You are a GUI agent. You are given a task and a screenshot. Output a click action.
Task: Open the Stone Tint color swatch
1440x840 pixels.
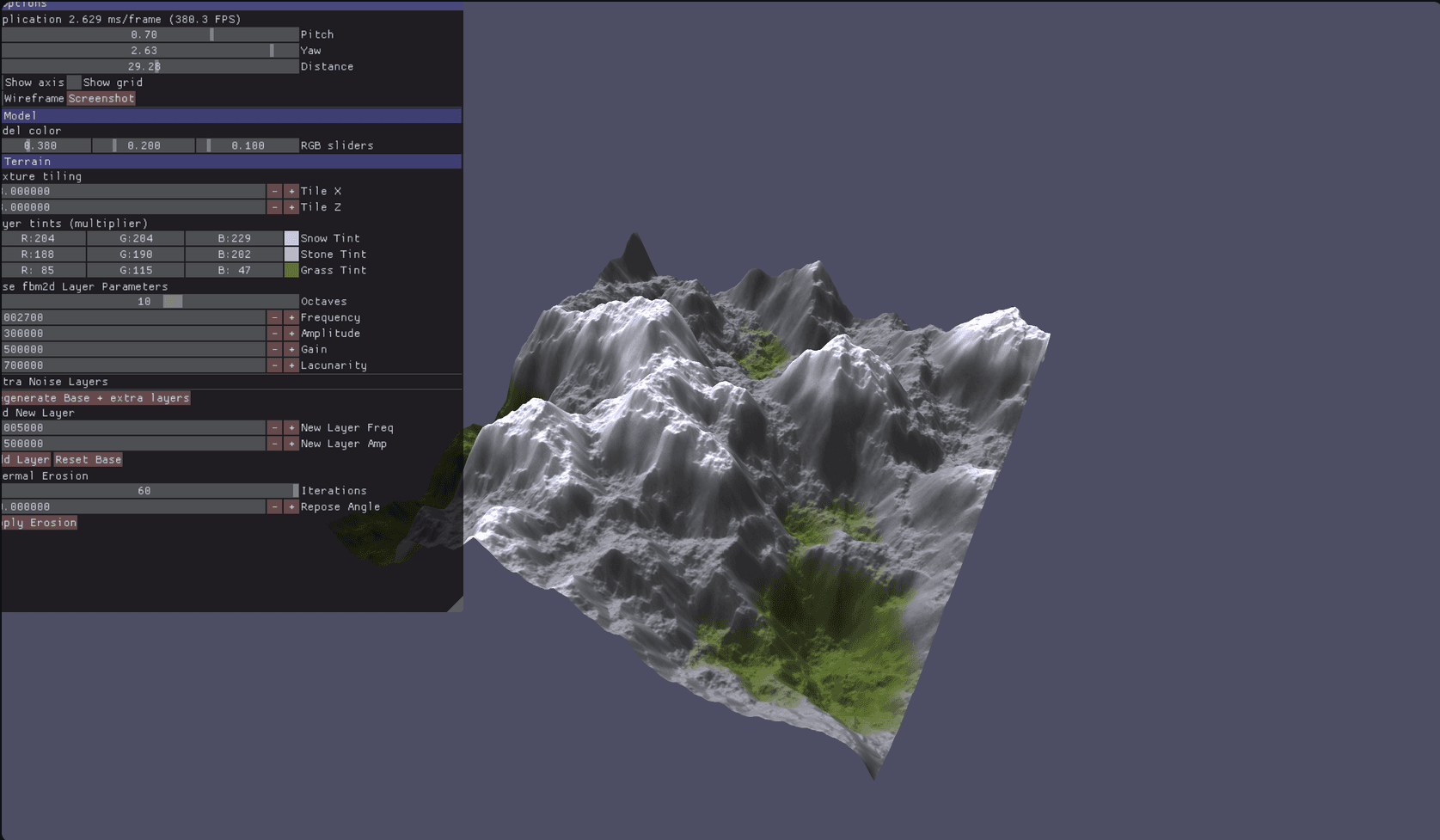pos(291,254)
